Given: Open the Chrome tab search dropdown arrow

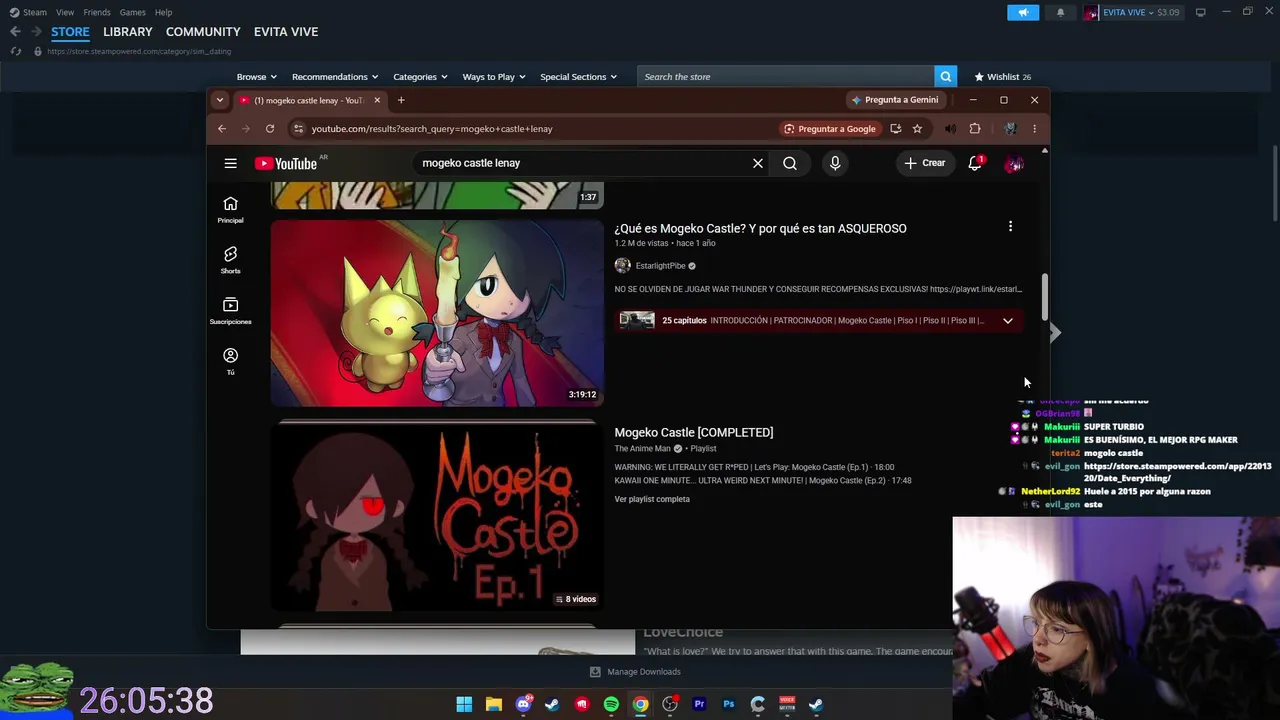Looking at the screenshot, I should pos(220,100).
